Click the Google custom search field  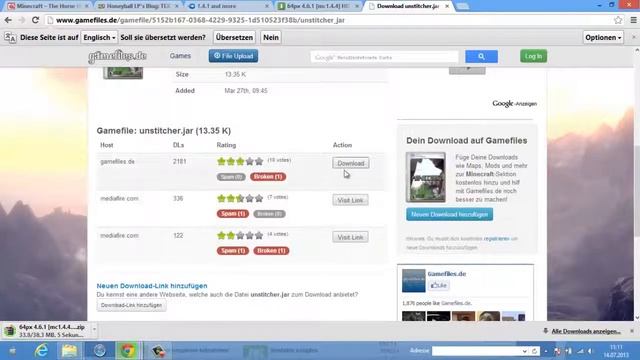[384, 57]
